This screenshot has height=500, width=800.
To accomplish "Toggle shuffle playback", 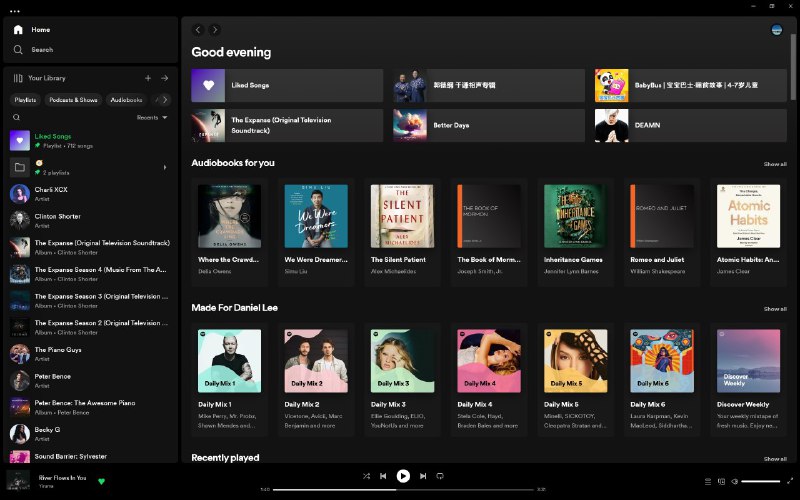I will click(366, 476).
